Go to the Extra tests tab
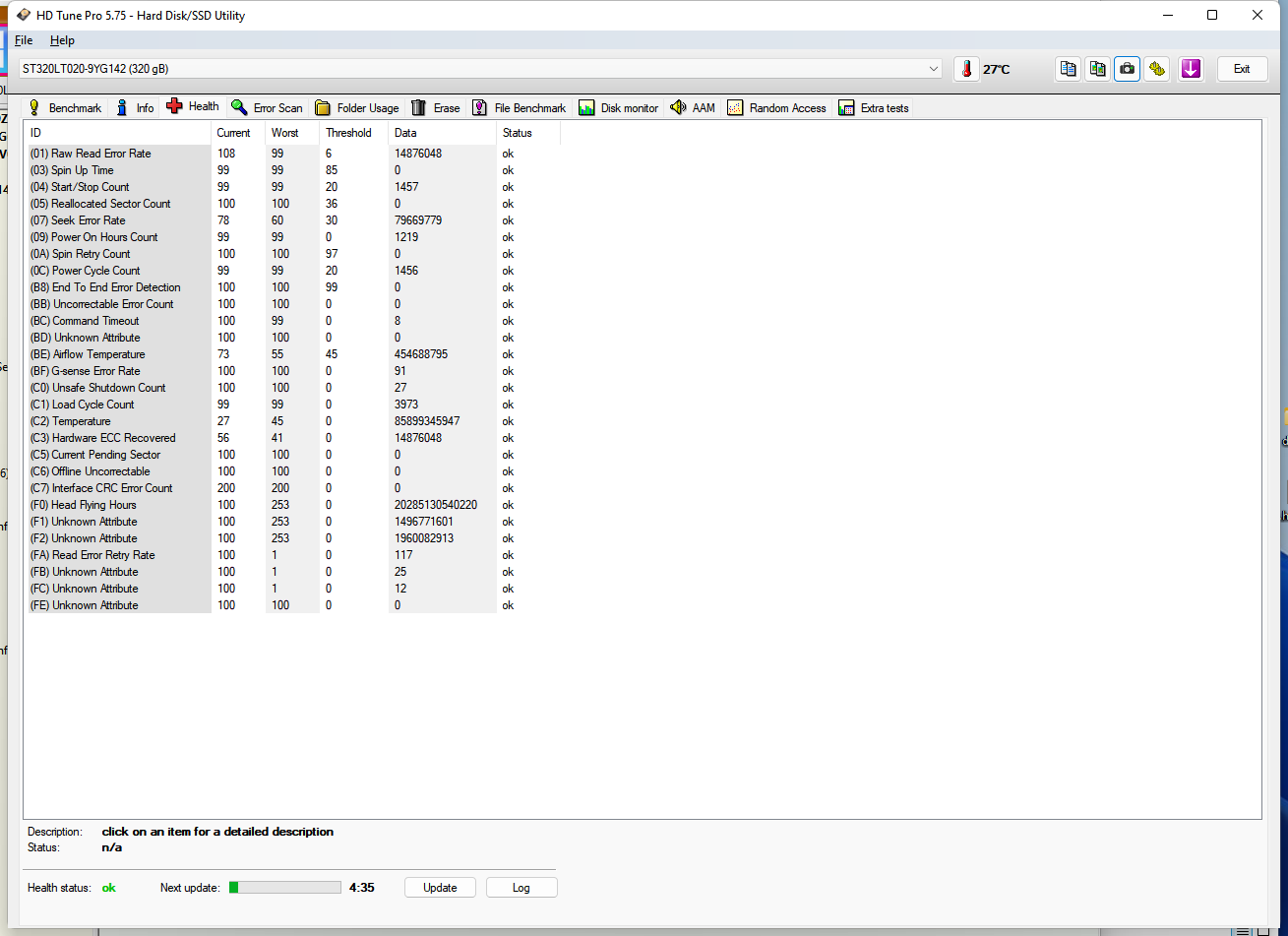Image resolution: width=1288 pixels, height=936 pixels. [x=874, y=108]
